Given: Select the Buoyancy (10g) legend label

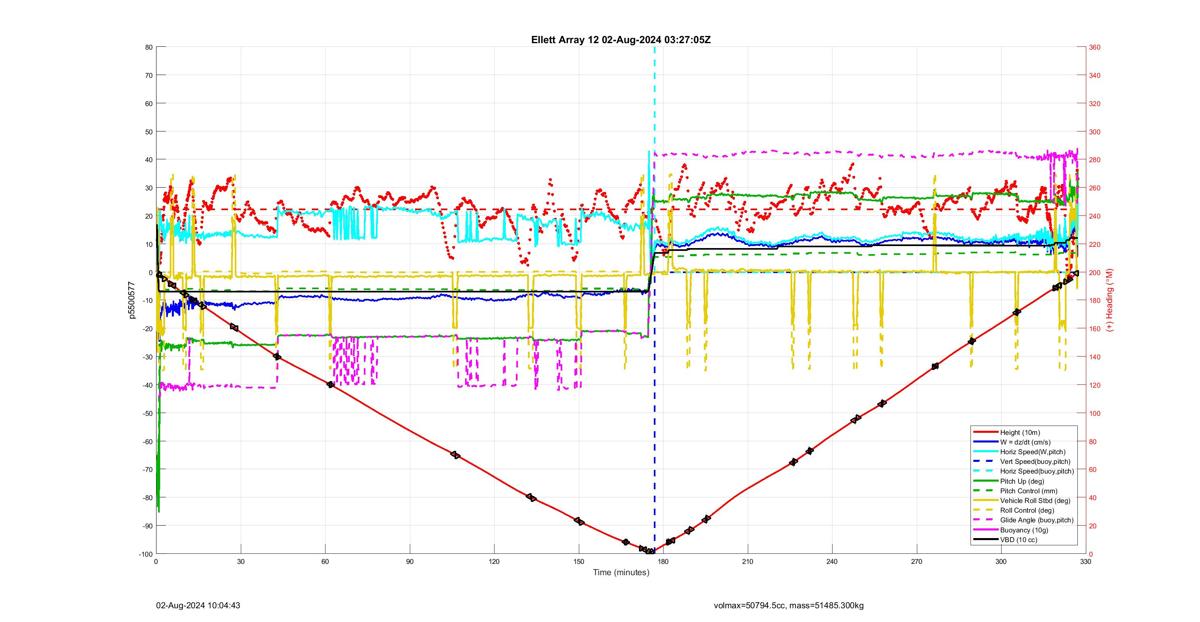Looking at the screenshot, I should [x=1023, y=529].
